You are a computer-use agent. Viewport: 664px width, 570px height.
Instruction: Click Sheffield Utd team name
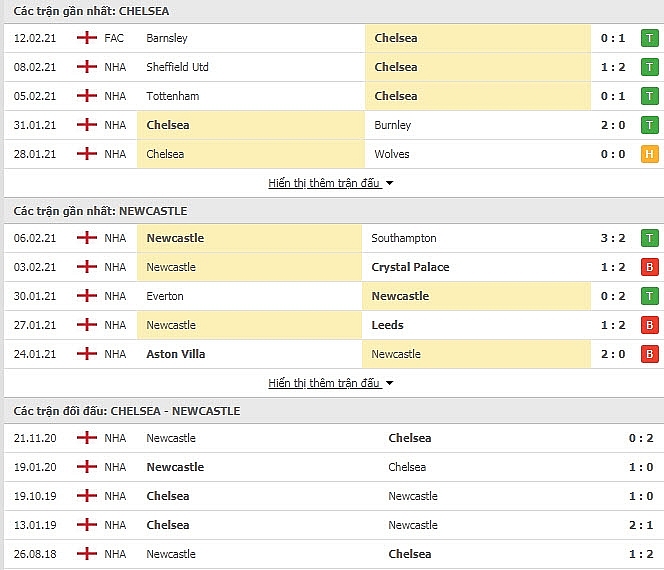177,67
